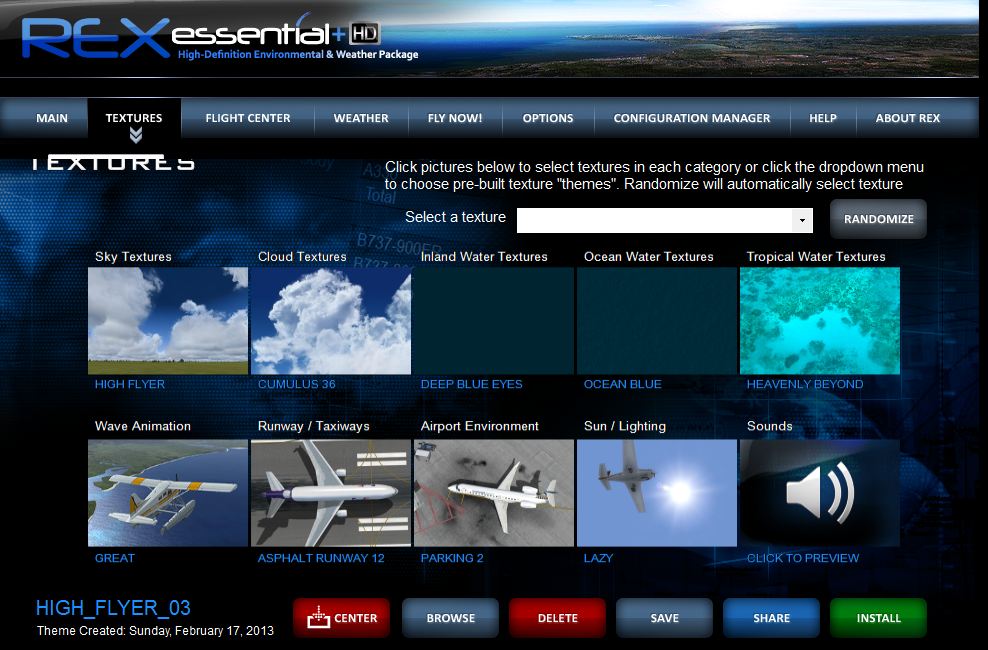Click the Theme Created date text

155,630
